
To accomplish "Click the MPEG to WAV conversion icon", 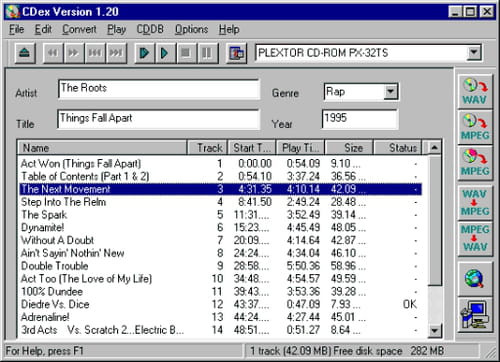I will pyautogui.click(x=475, y=239).
